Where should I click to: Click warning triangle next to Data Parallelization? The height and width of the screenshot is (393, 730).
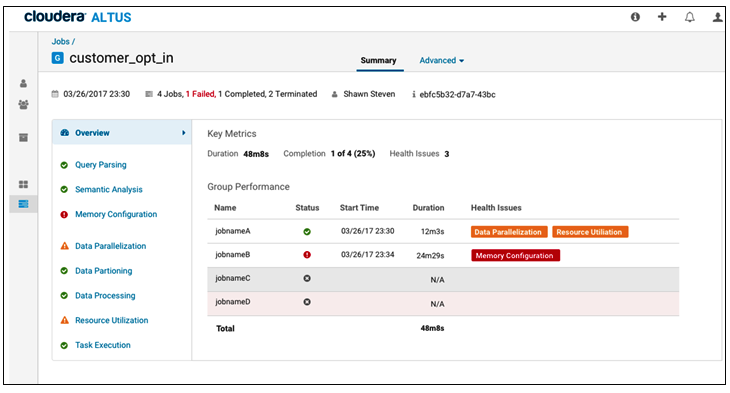tap(65, 246)
